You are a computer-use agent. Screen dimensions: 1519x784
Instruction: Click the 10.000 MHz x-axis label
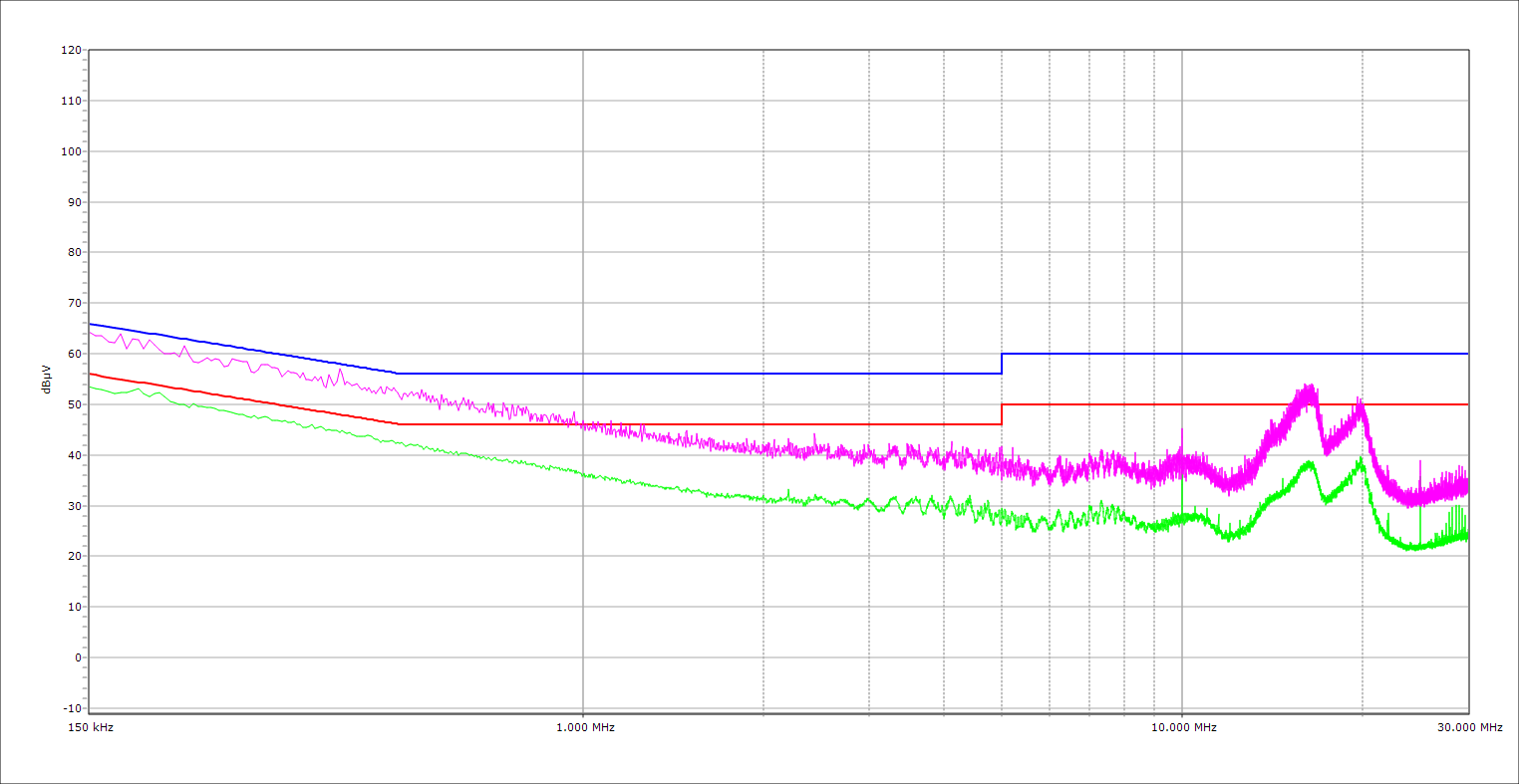[1182, 727]
